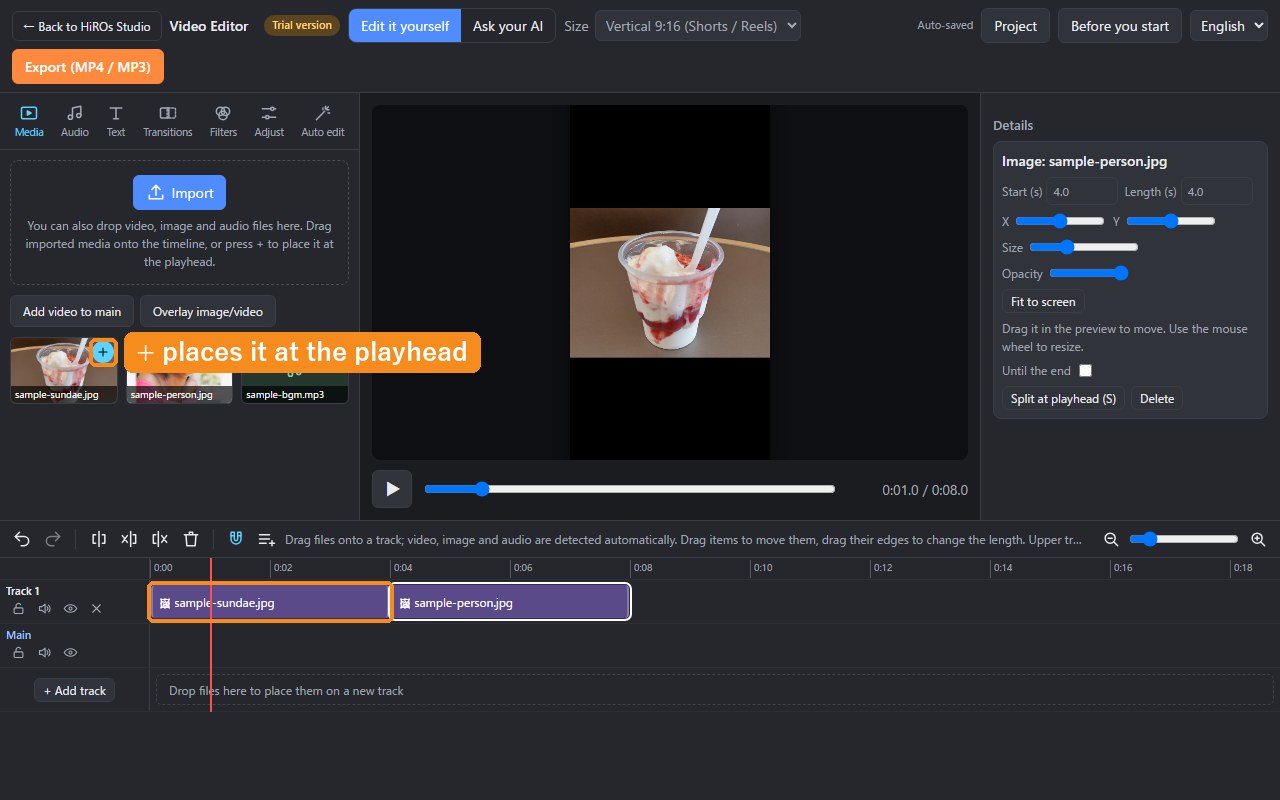Tick the Until the end checkbox
This screenshot has height=800, width=1280.
[1085, 371]
